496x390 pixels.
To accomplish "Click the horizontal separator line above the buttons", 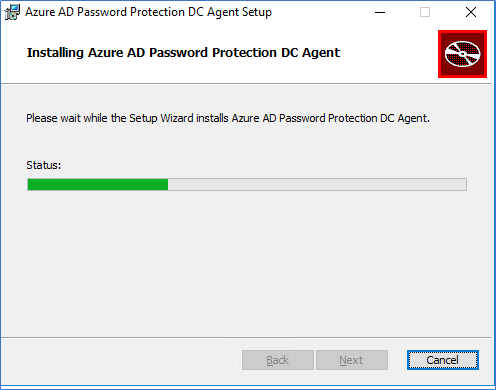I will tap(246, 337).
